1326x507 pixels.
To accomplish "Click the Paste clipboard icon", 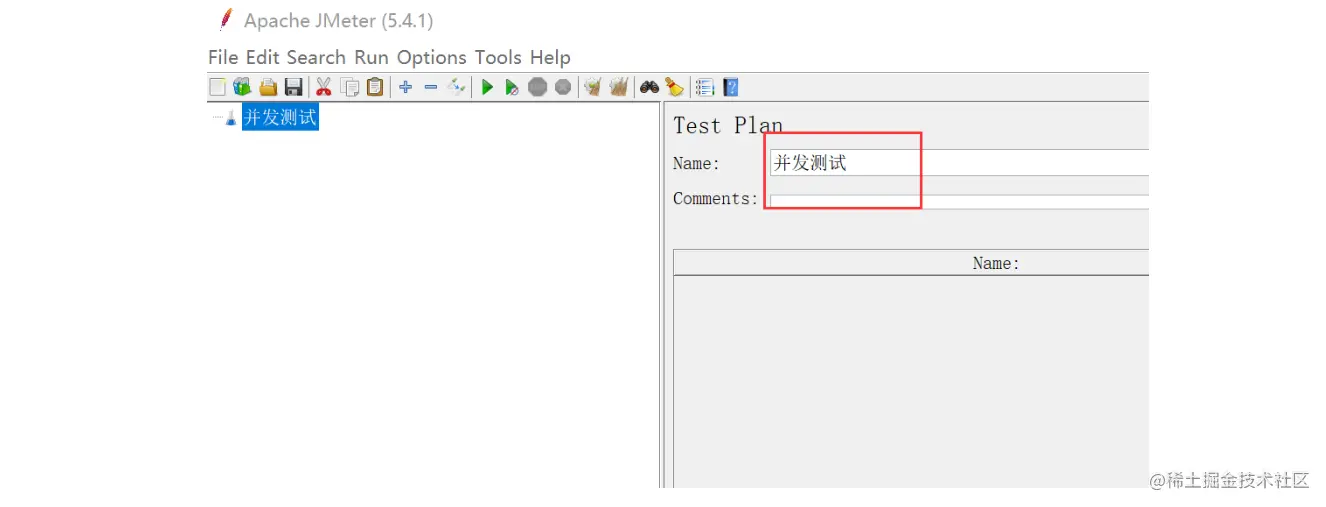I will click(375, 87).
